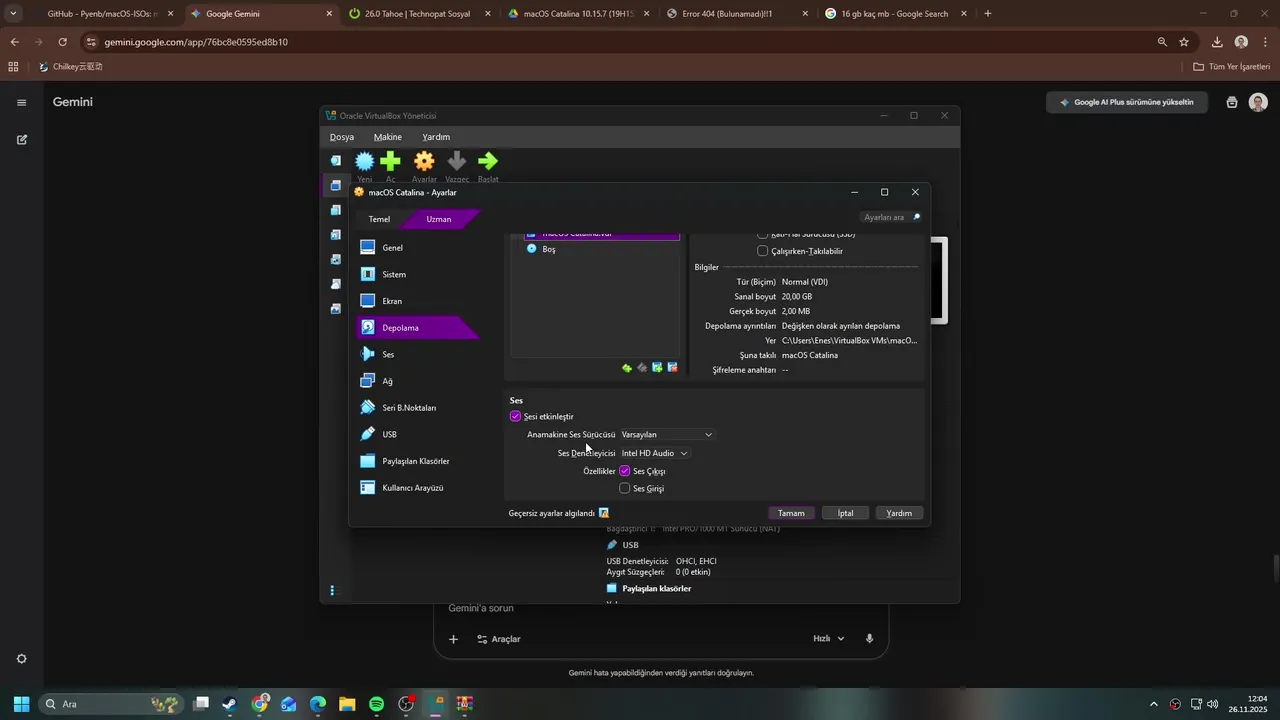The image size is (1280, 720).
Task: Click the Yeni (new machine) toolbar icon
Action: (x=365, y=161)
